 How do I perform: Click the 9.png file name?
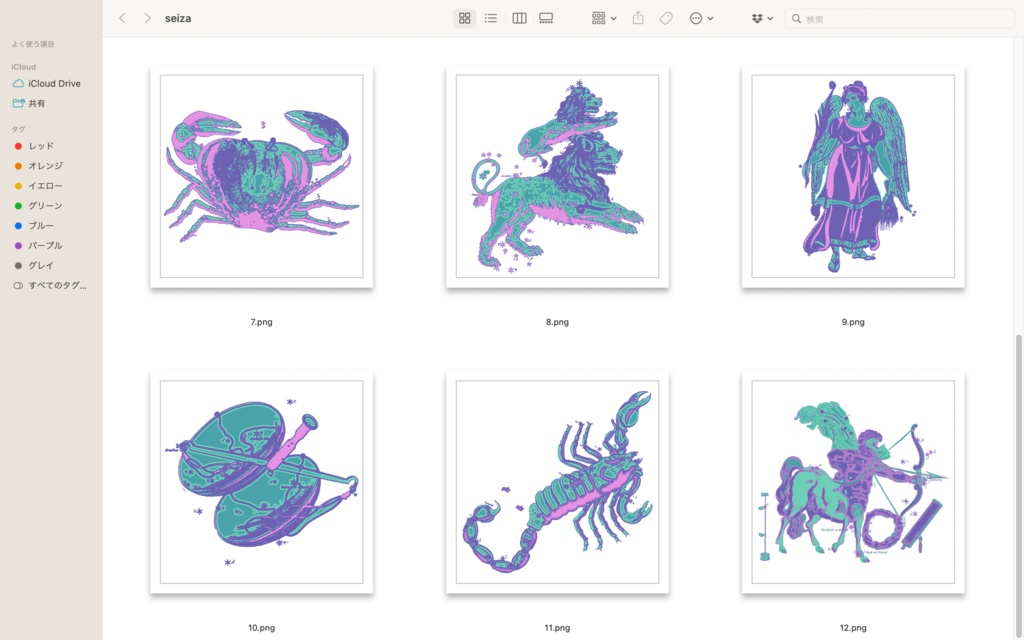(x=853, y=322)
